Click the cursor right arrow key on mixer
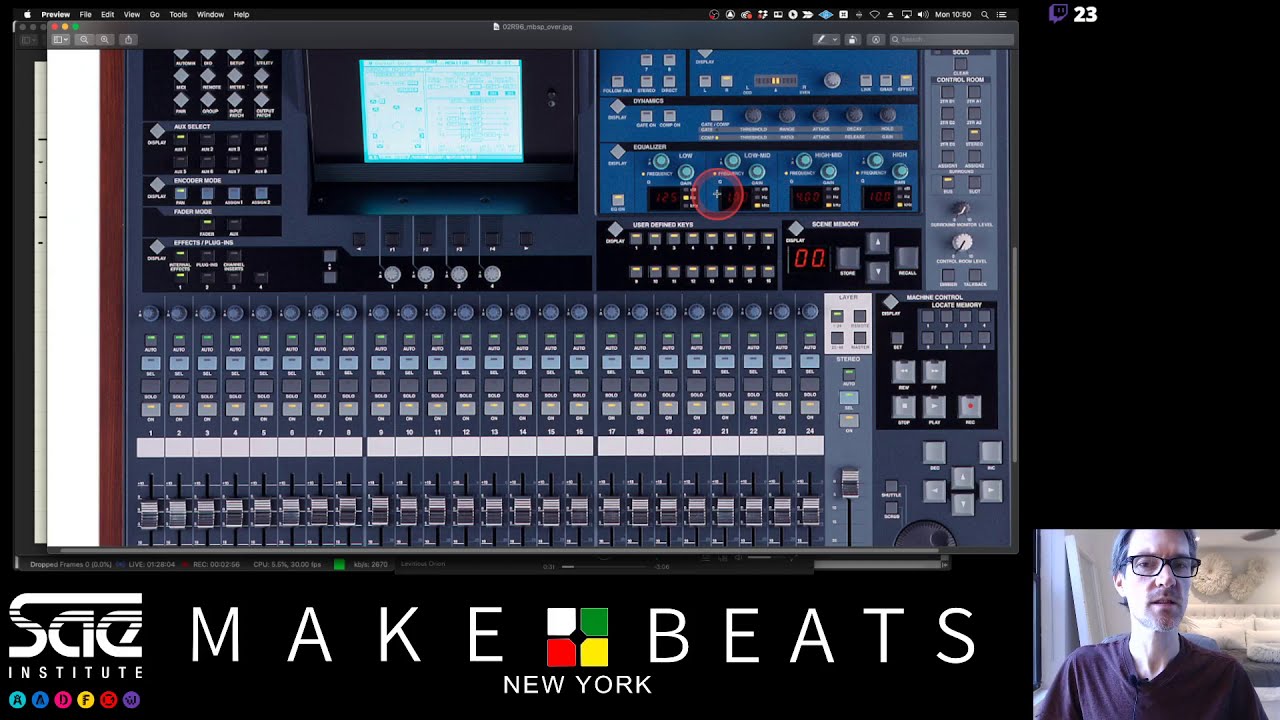Viewport: 1280px width, 720px height. [990, 490]
